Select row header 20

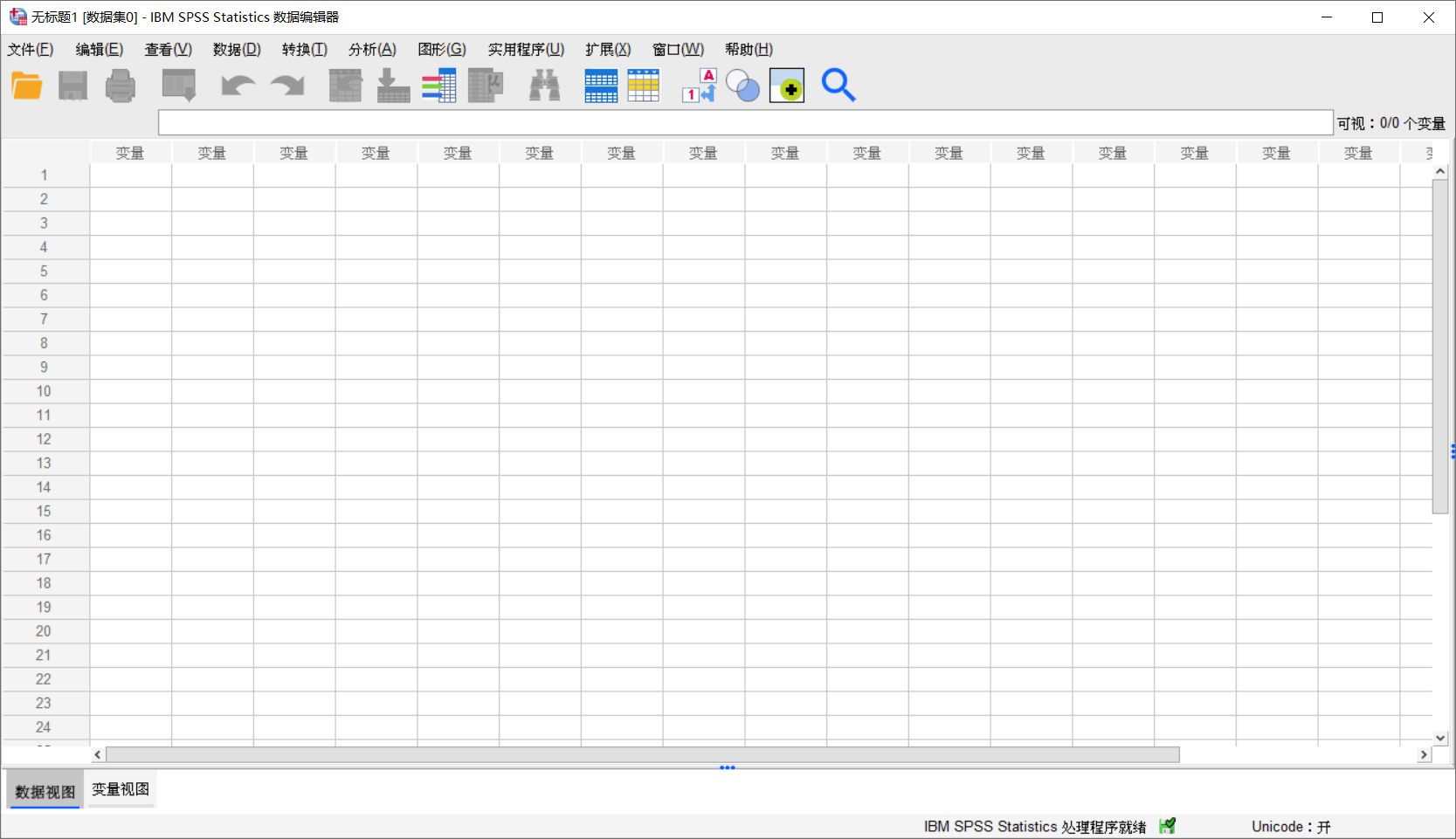pos(45,631)
